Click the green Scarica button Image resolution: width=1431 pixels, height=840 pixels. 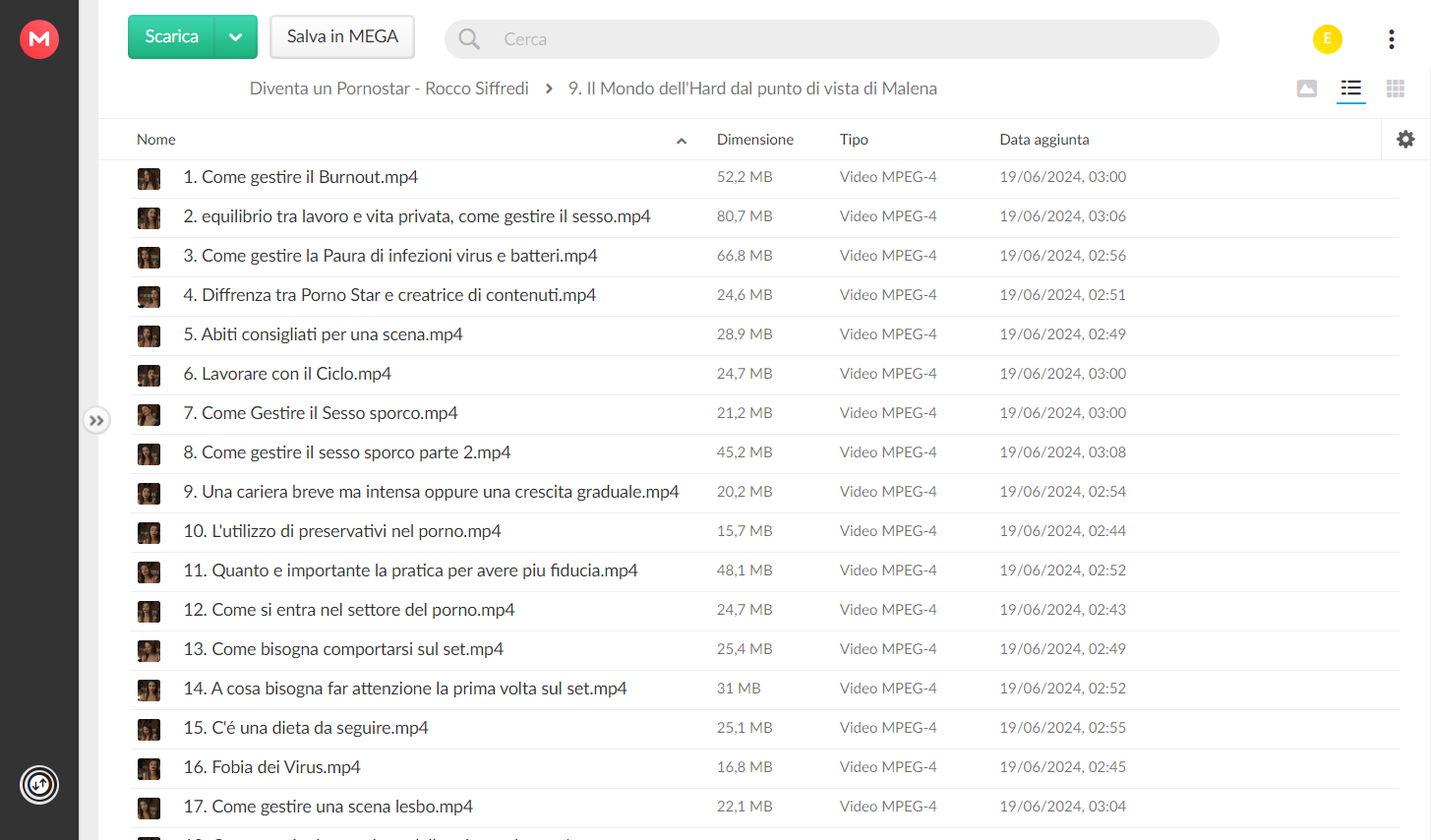[171, 37]
